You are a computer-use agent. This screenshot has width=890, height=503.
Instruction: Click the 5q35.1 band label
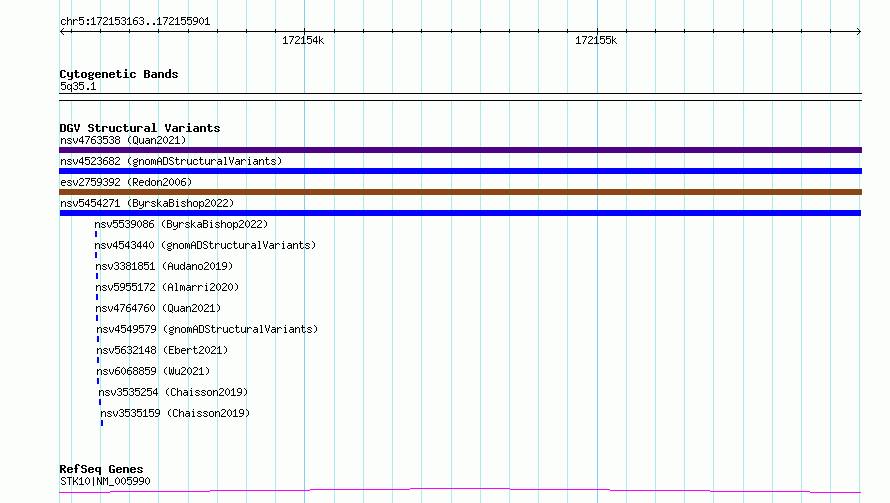(78, 86)
